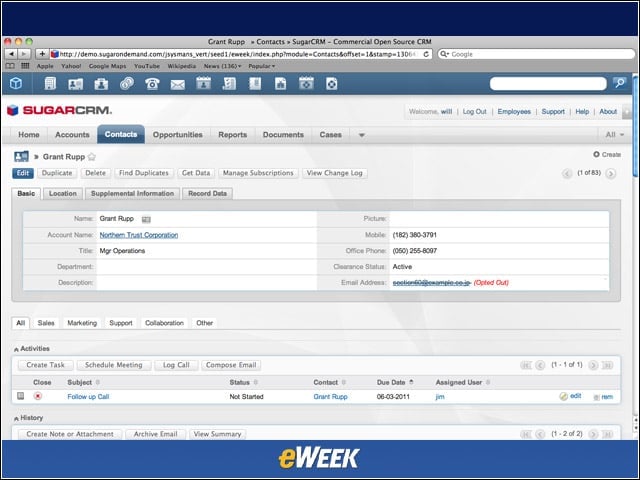Go to previous contact record arrow
Viewport: 640px width, 480px height.
tap(567, 174)
